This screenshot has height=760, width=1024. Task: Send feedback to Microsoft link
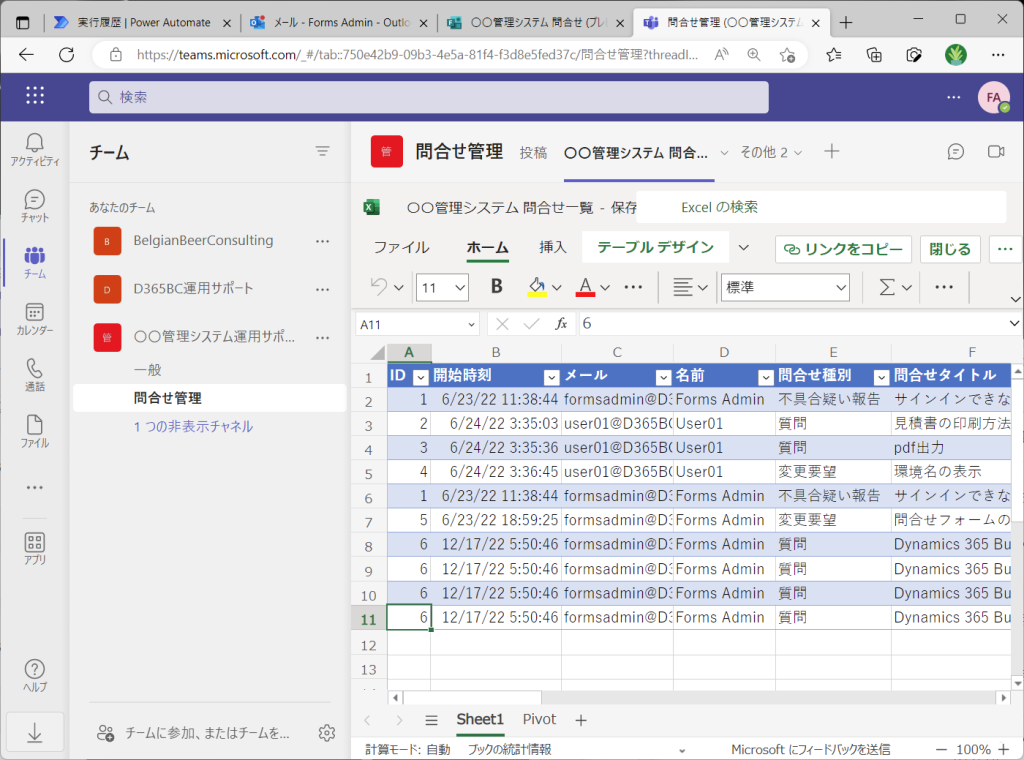pos(810,750)
